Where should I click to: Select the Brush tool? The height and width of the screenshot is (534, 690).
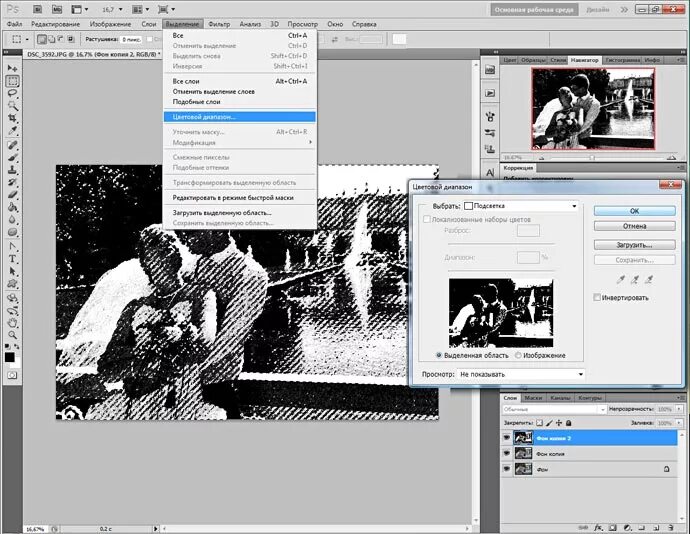click(x=12, y=158)
